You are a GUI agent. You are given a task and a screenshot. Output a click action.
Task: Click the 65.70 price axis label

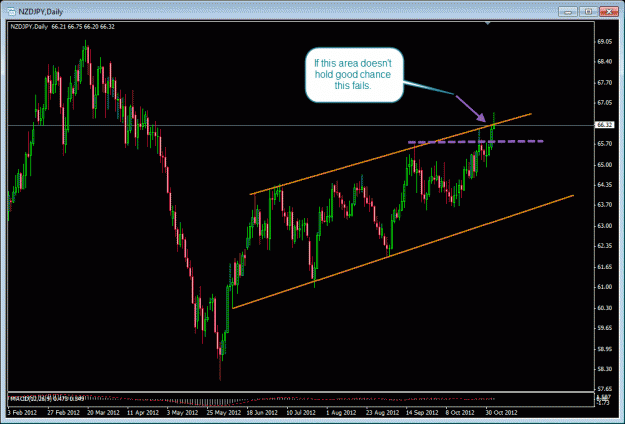click(x=605, y=144)
